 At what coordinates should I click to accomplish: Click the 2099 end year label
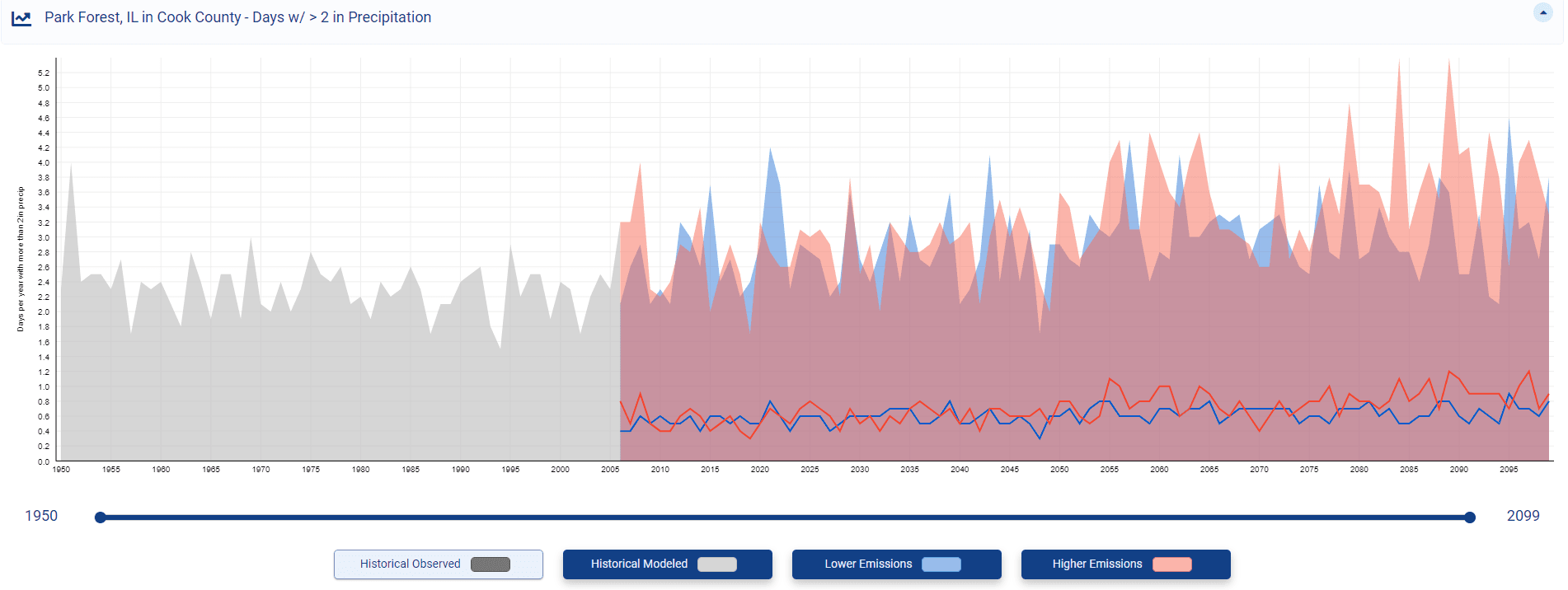pyautogui.click(x=1523, y=516)
